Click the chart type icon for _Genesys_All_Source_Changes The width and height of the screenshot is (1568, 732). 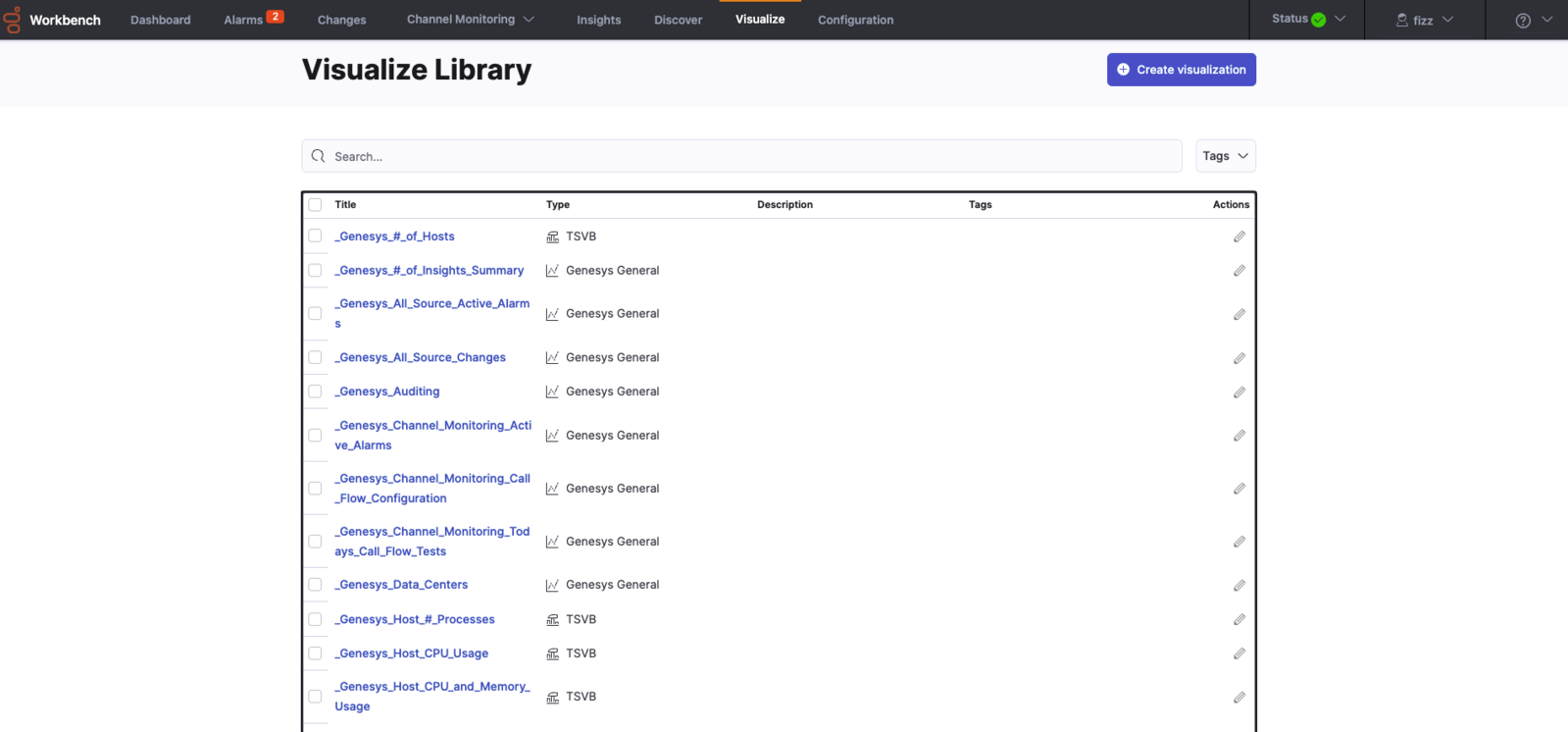pyautogui.click(x=552, y=358)
